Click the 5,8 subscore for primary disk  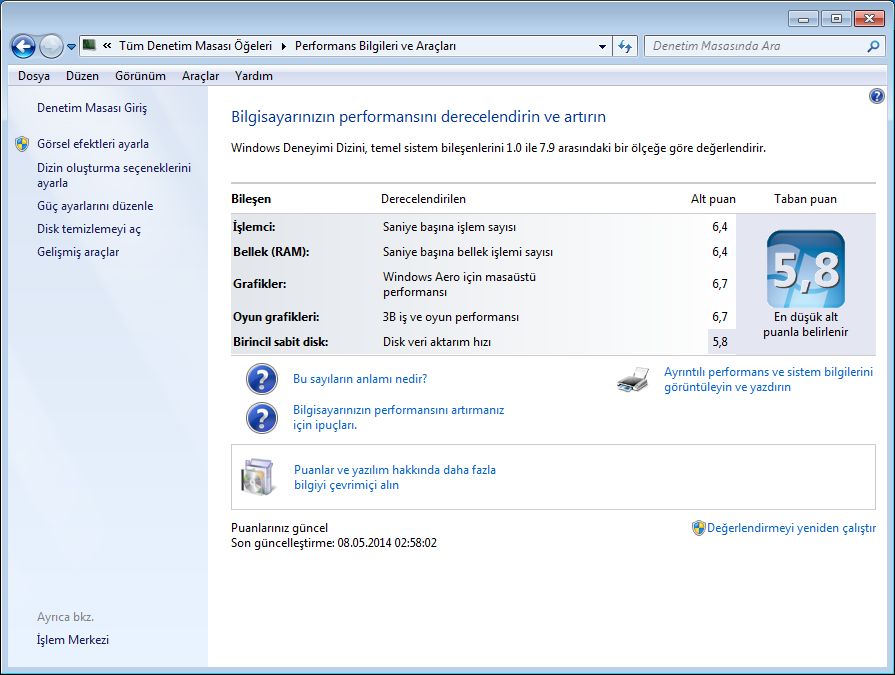[720, 342]
